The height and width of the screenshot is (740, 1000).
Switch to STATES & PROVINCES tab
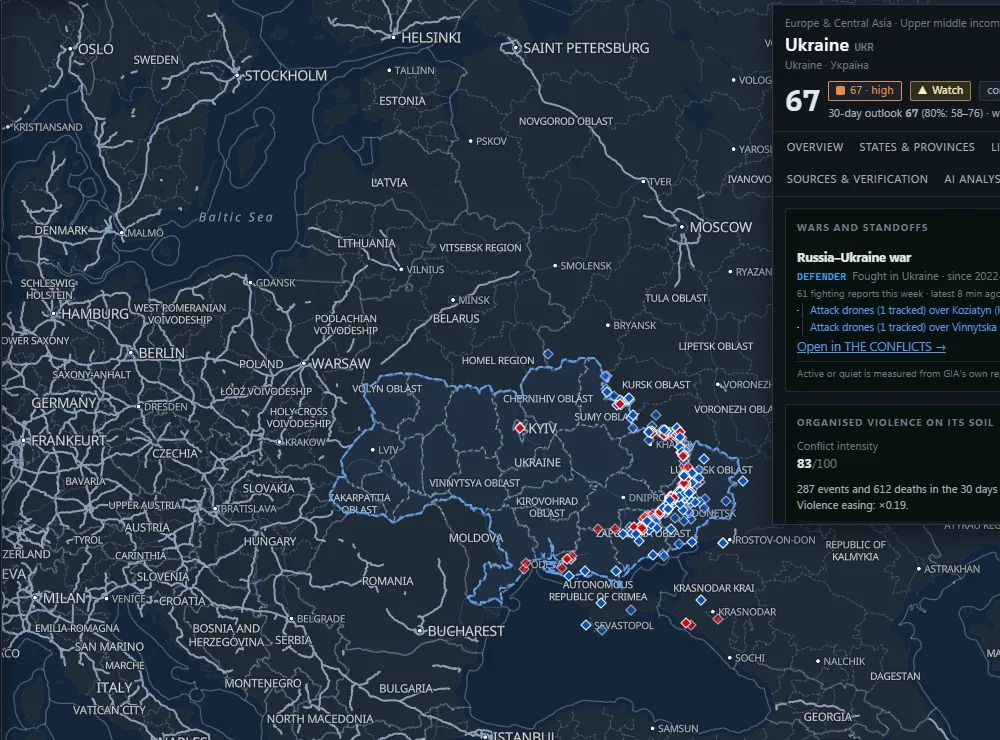(x=916, y=147)
